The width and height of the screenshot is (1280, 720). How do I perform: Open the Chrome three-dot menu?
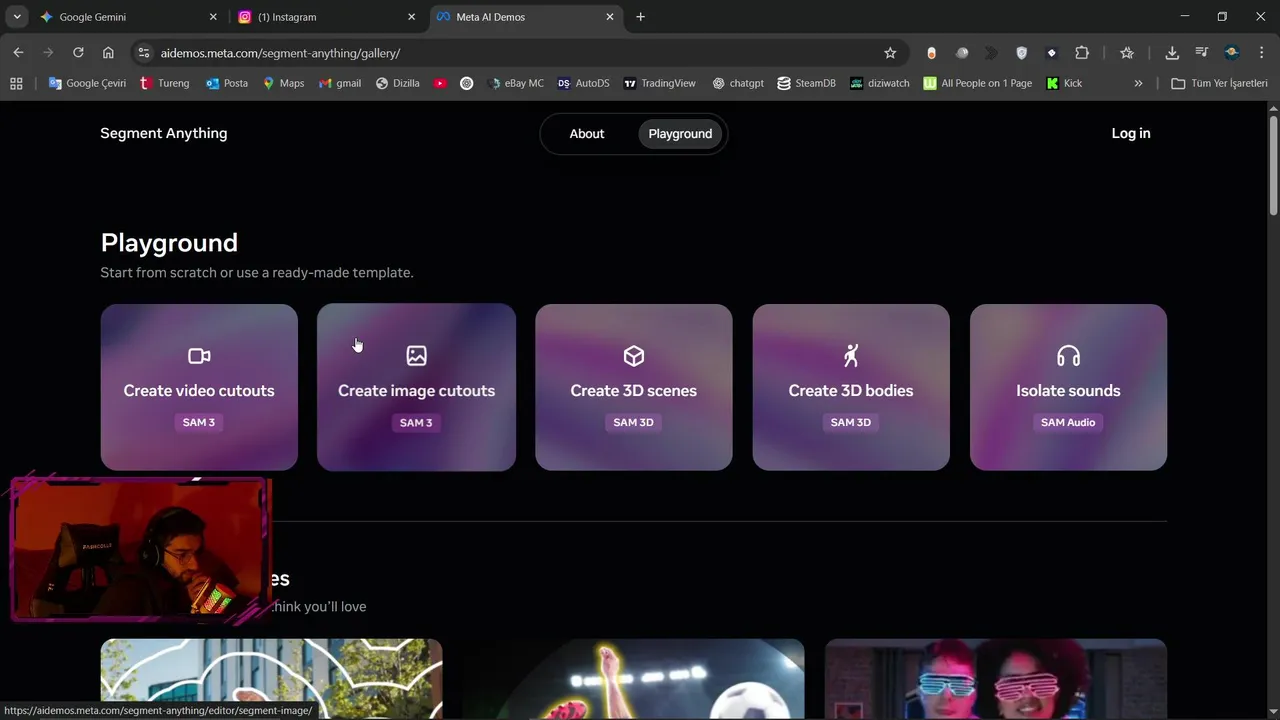[x=1262, y=53]
